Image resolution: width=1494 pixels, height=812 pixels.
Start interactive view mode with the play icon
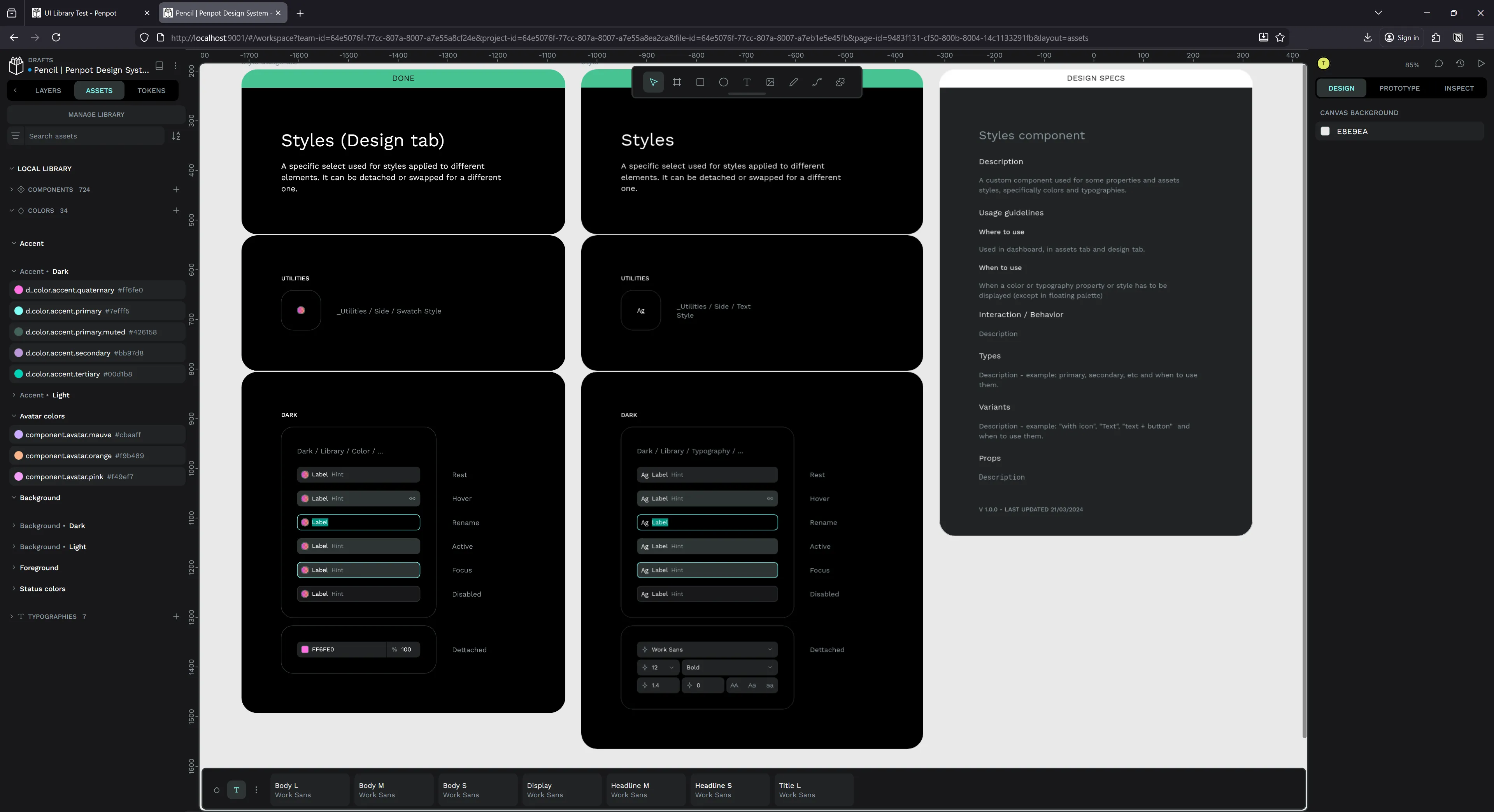1481,64
